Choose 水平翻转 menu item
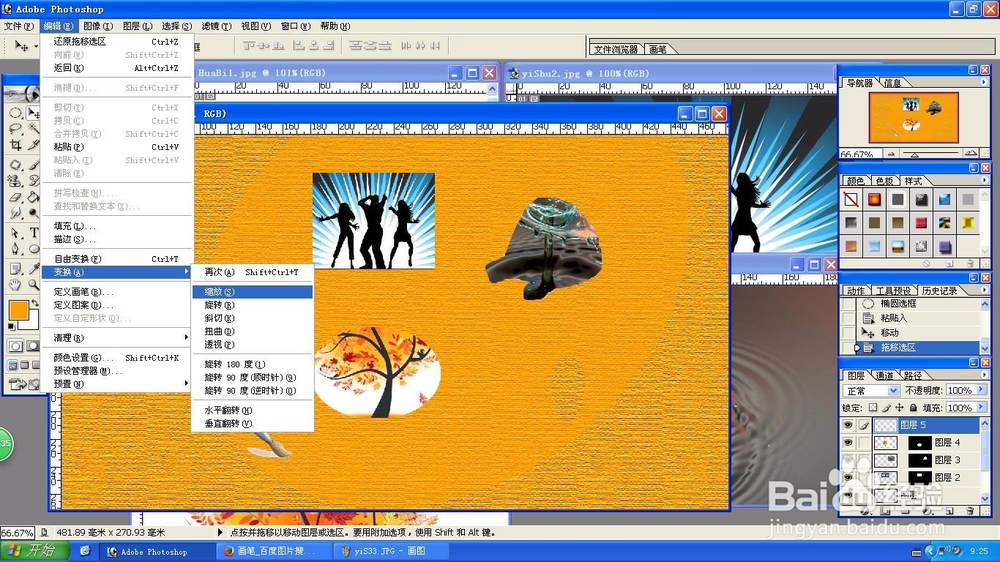This screenshot has width=1000, height=562. [x=253, y=410]
